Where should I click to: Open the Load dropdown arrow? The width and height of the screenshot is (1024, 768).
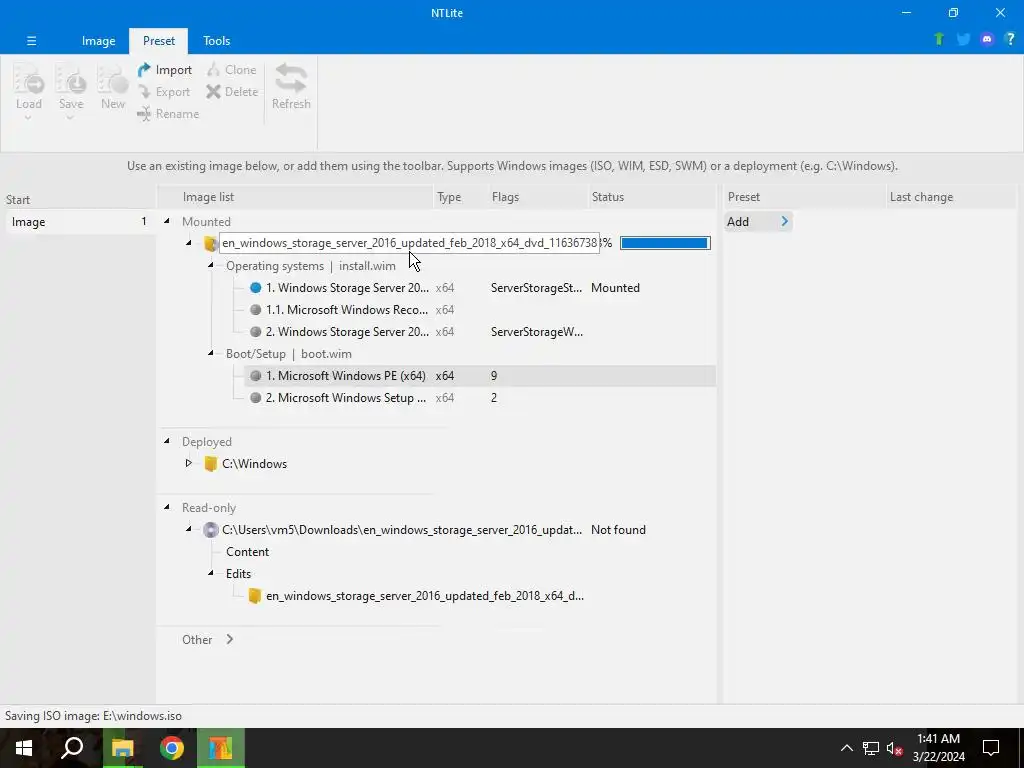pos(28,118)
